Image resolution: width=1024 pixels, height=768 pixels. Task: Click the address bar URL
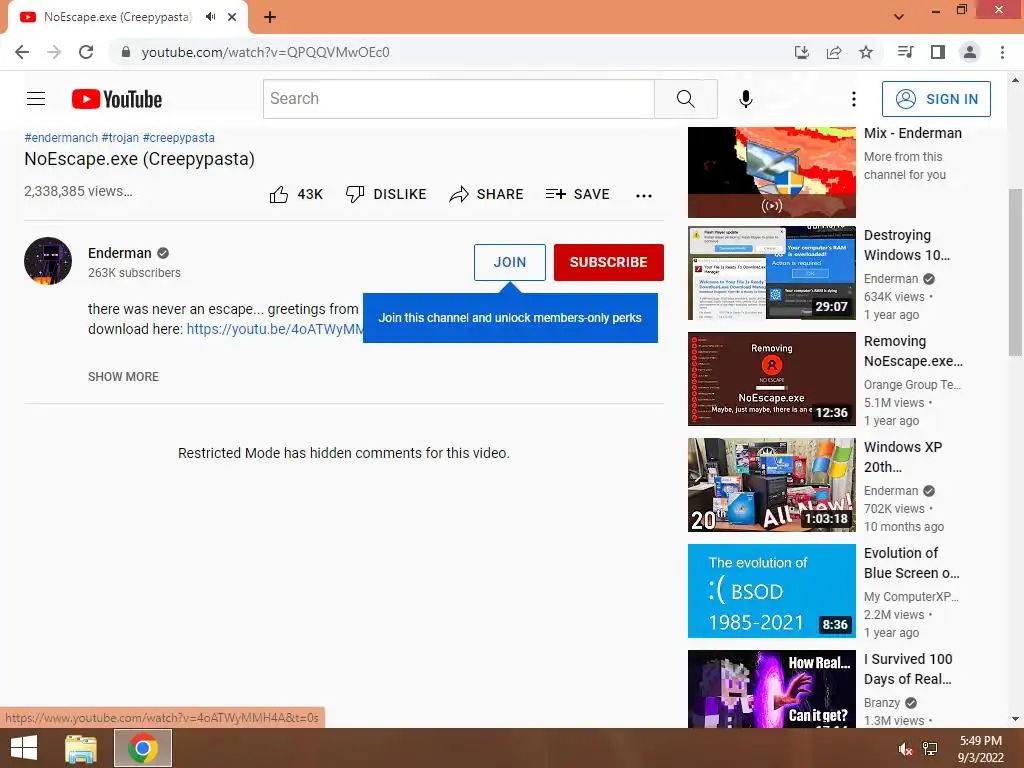point(265,52)
